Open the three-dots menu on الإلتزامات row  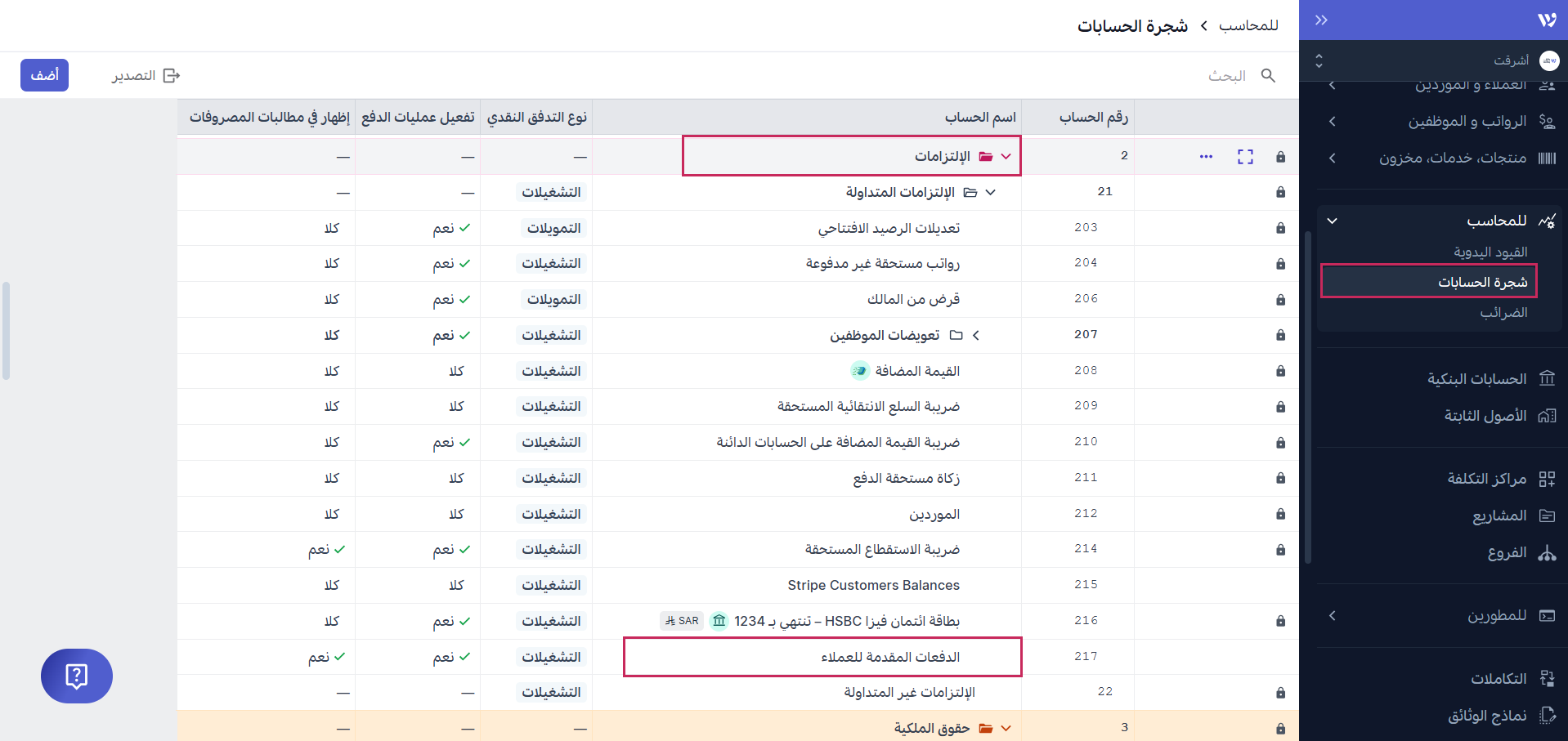pos(1206,156)
